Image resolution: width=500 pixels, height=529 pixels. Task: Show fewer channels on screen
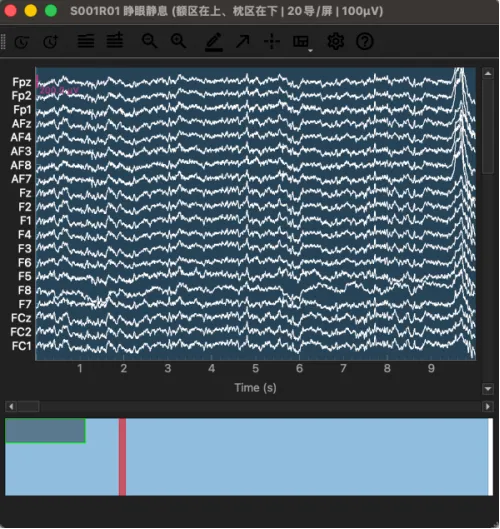(x=86, y=42)
